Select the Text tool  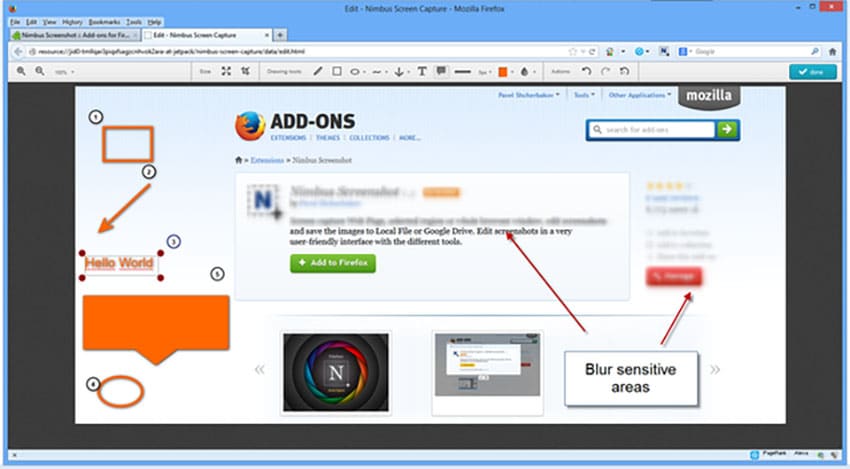[x=422, y=71]
